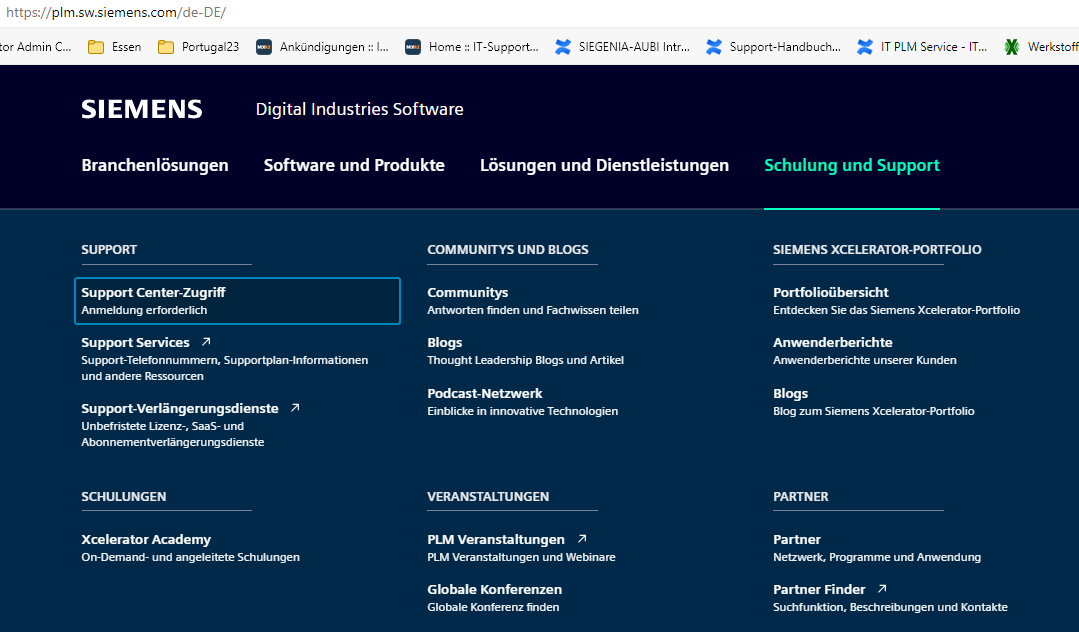The image size is (1079, 632).
Task: Click 'Suchfunktion, Beschreibungen und Kontakte' text
Action: coord(890,607)
